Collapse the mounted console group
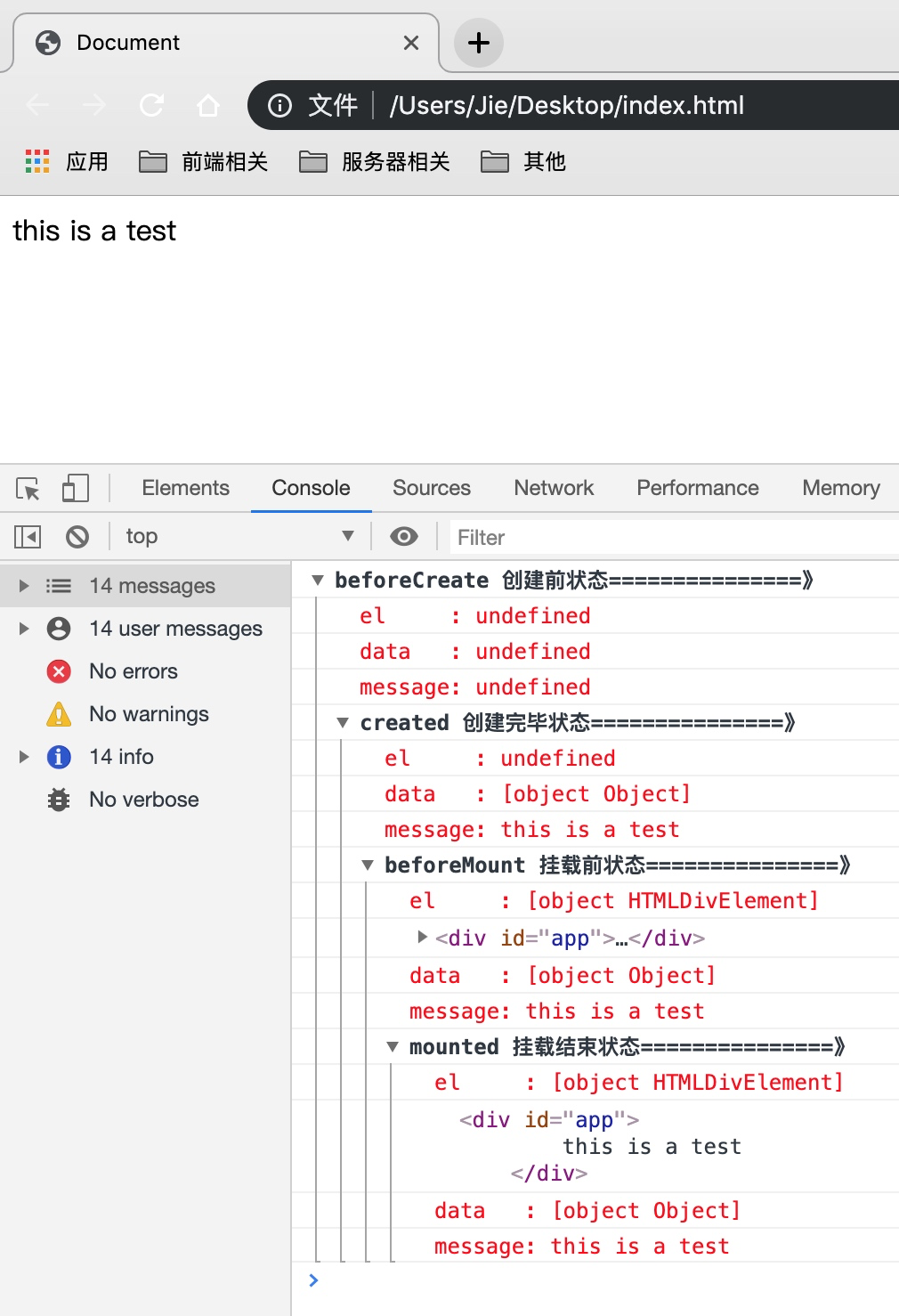 tap(392, 1047)
